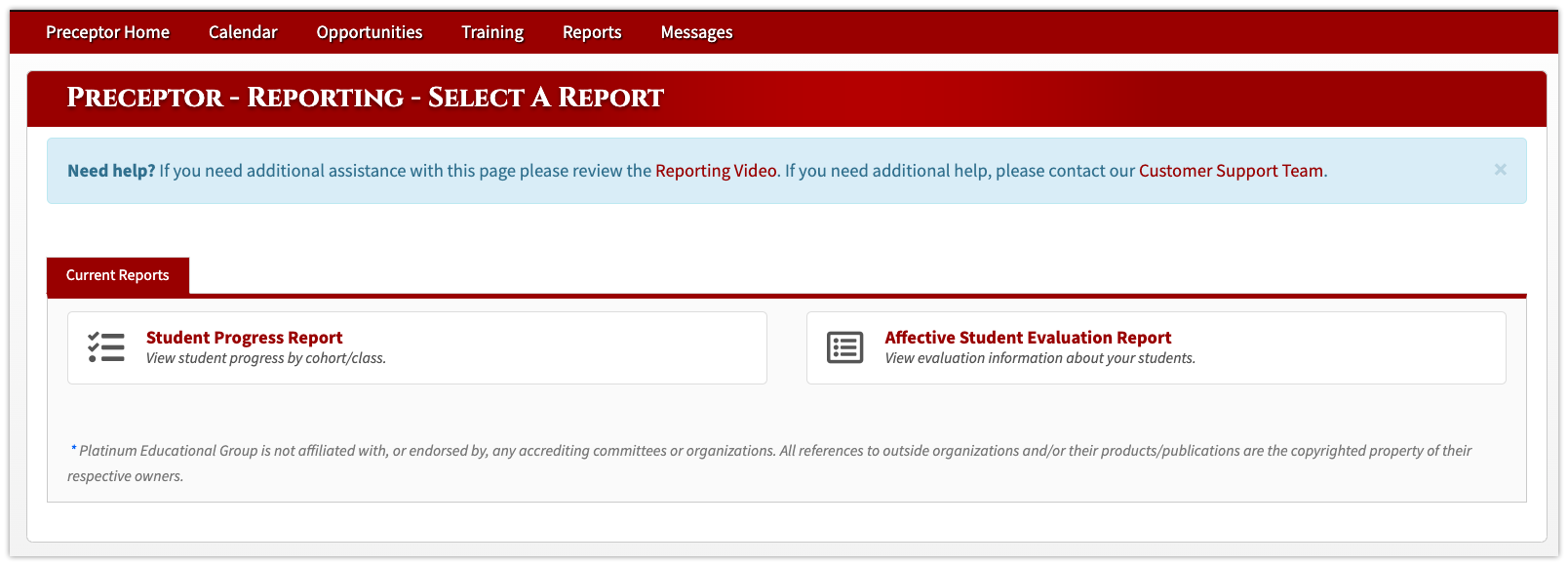Click the list icon beside Affective Student Evaluation Report

click(845, 347)
